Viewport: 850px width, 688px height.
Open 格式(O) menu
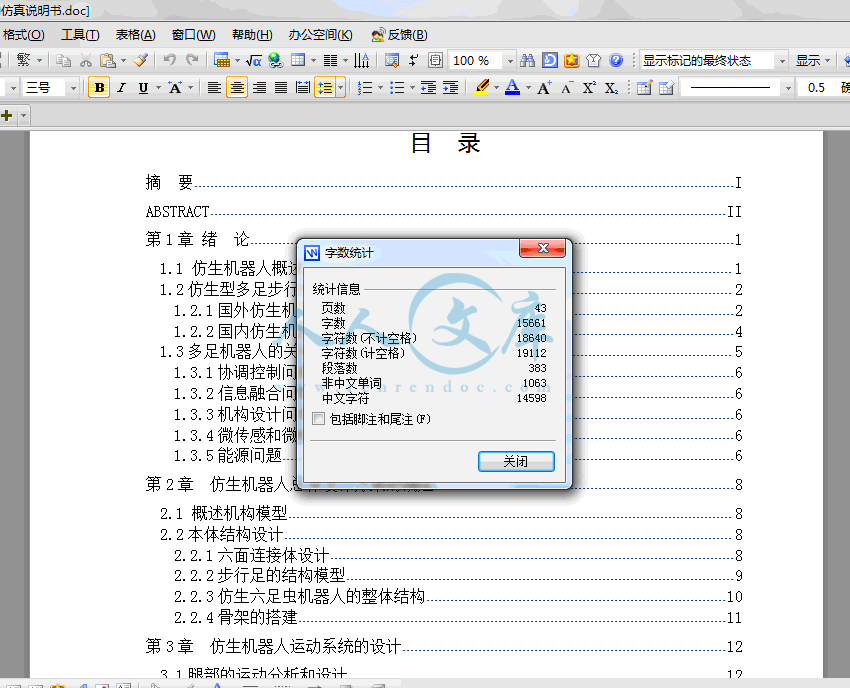point(23,35)
